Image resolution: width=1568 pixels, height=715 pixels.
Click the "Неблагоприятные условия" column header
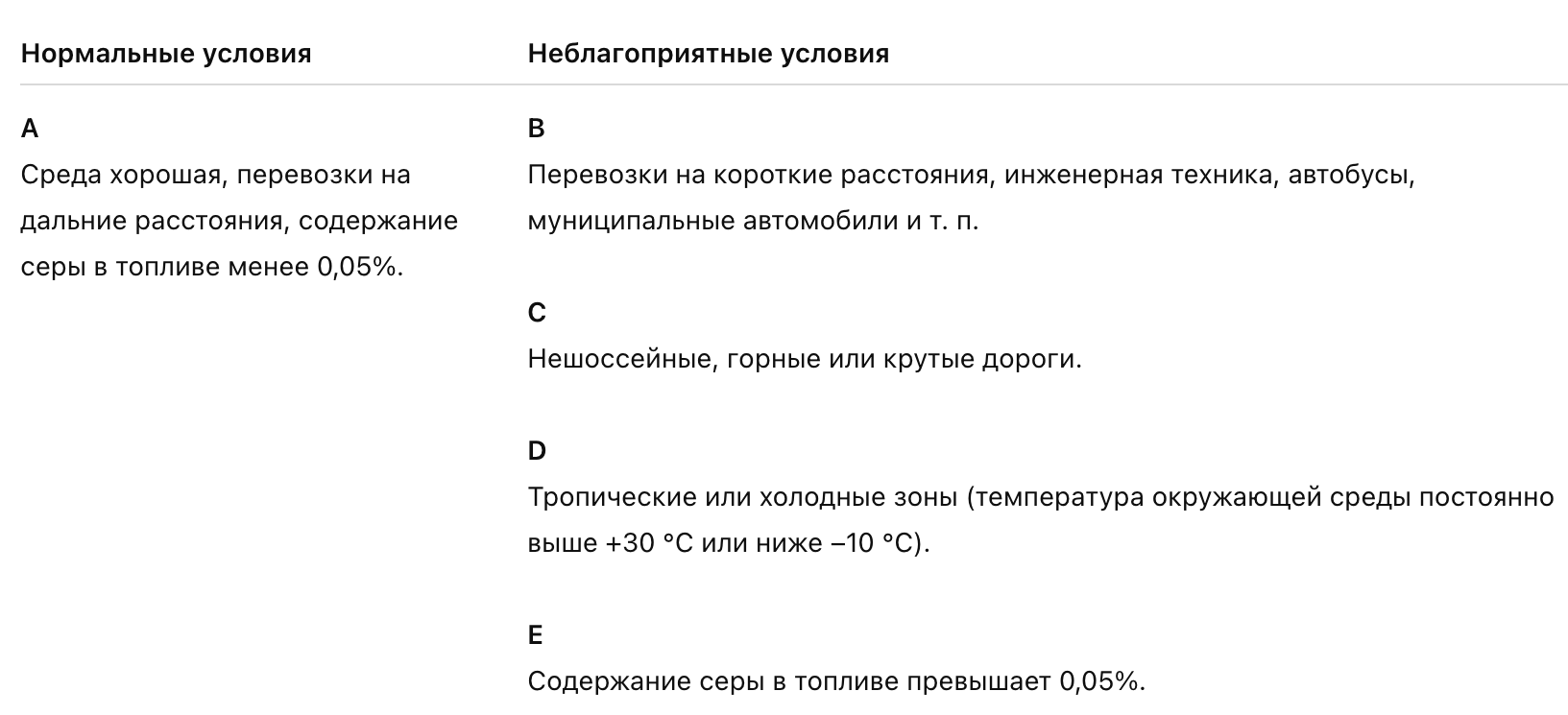pos(708,54)
